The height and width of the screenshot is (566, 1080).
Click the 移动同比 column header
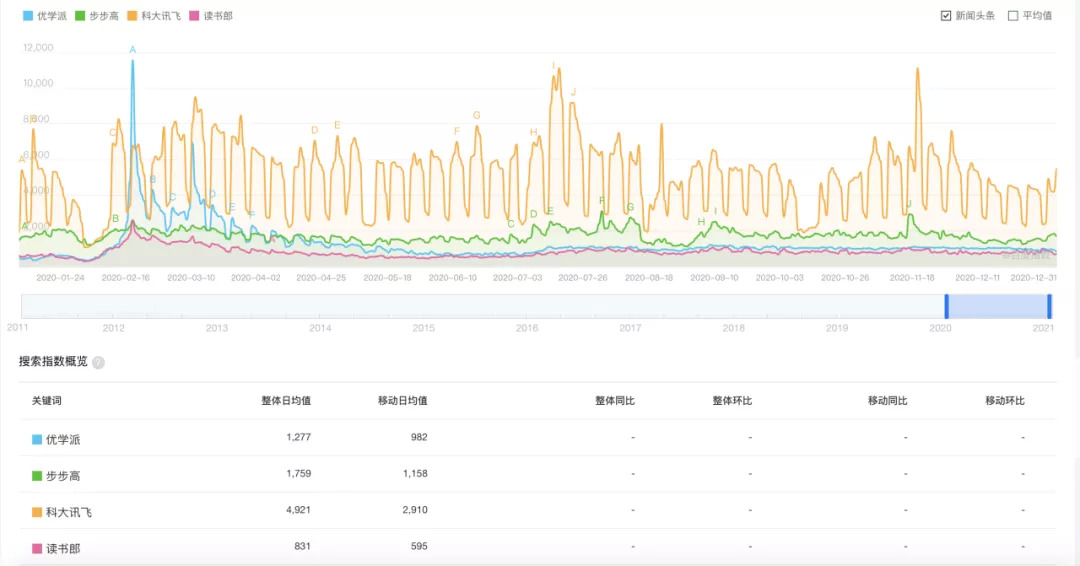pyautogui.click(x=888, y=401)
